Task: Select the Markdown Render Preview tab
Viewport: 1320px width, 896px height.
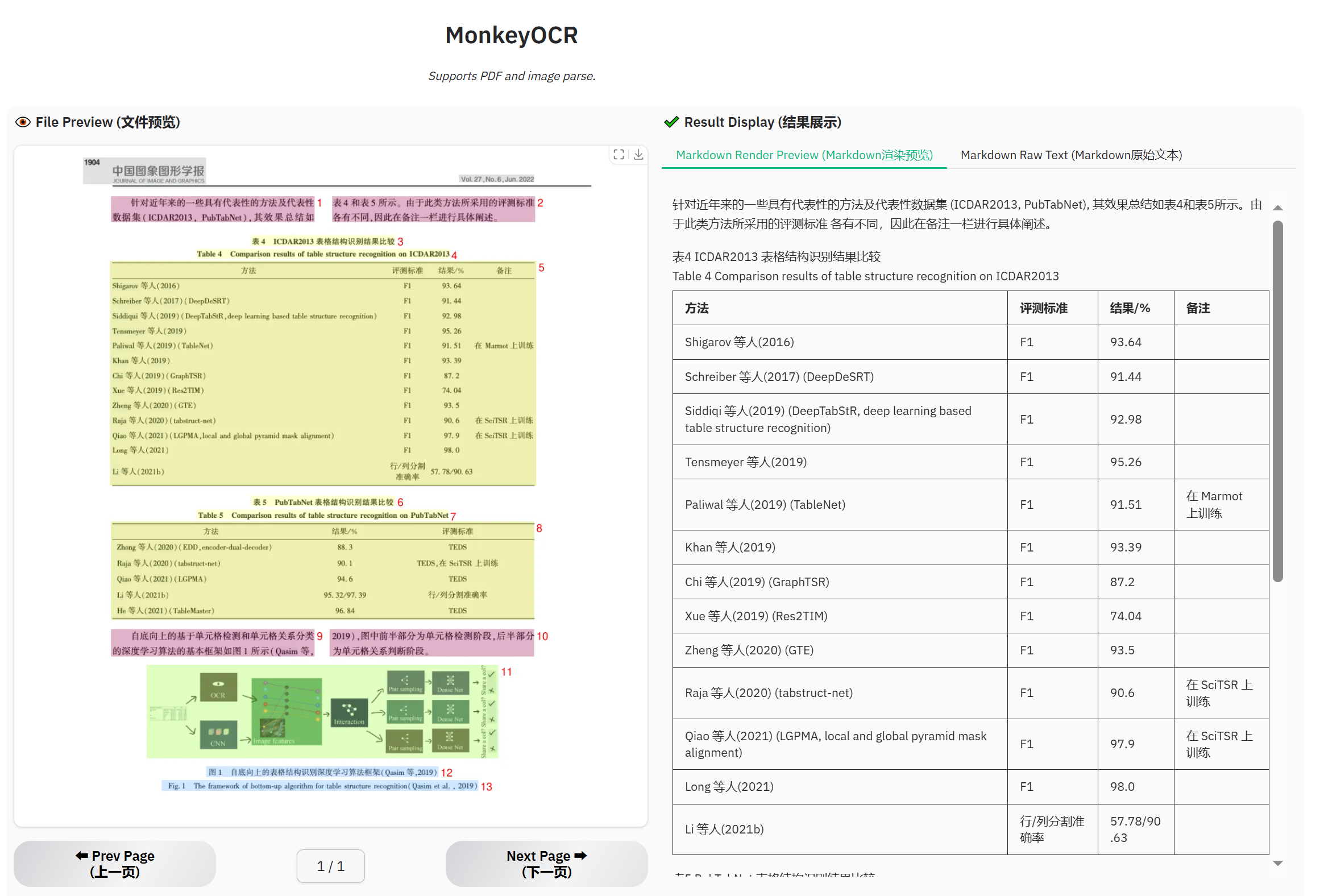Action: coord(804,155)
